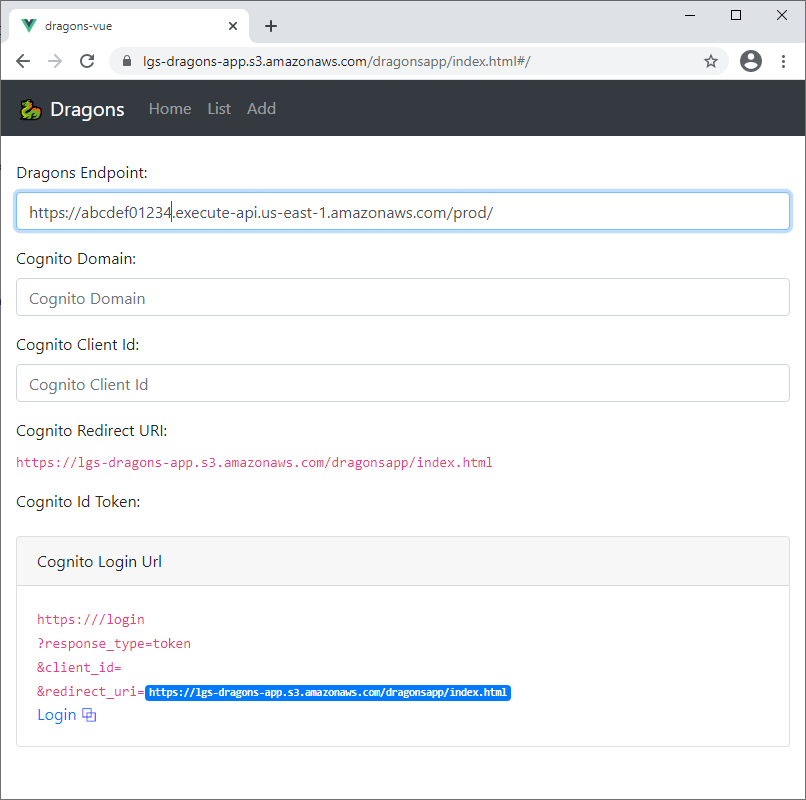Viewport: 806px width, 800px height.
Task: Open the Cognito Redirect URI link
Action: 254,462
